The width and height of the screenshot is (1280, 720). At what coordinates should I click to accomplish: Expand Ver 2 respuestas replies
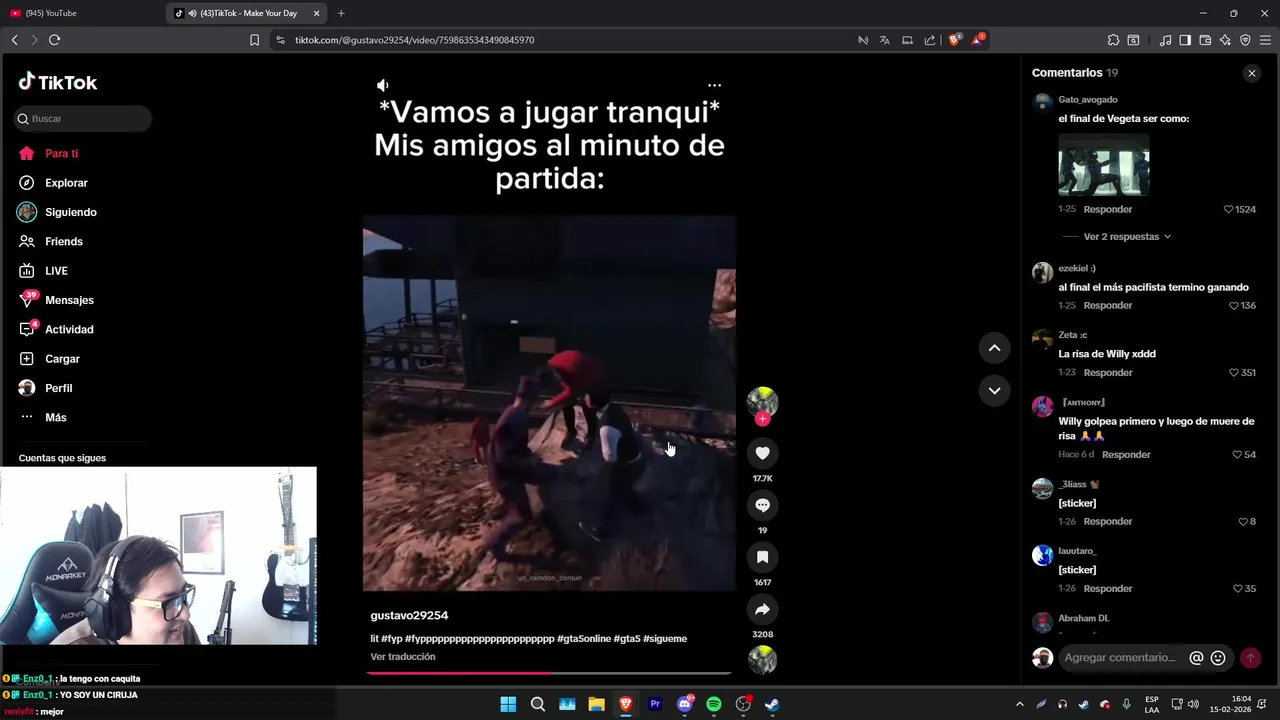point(1127,237)
